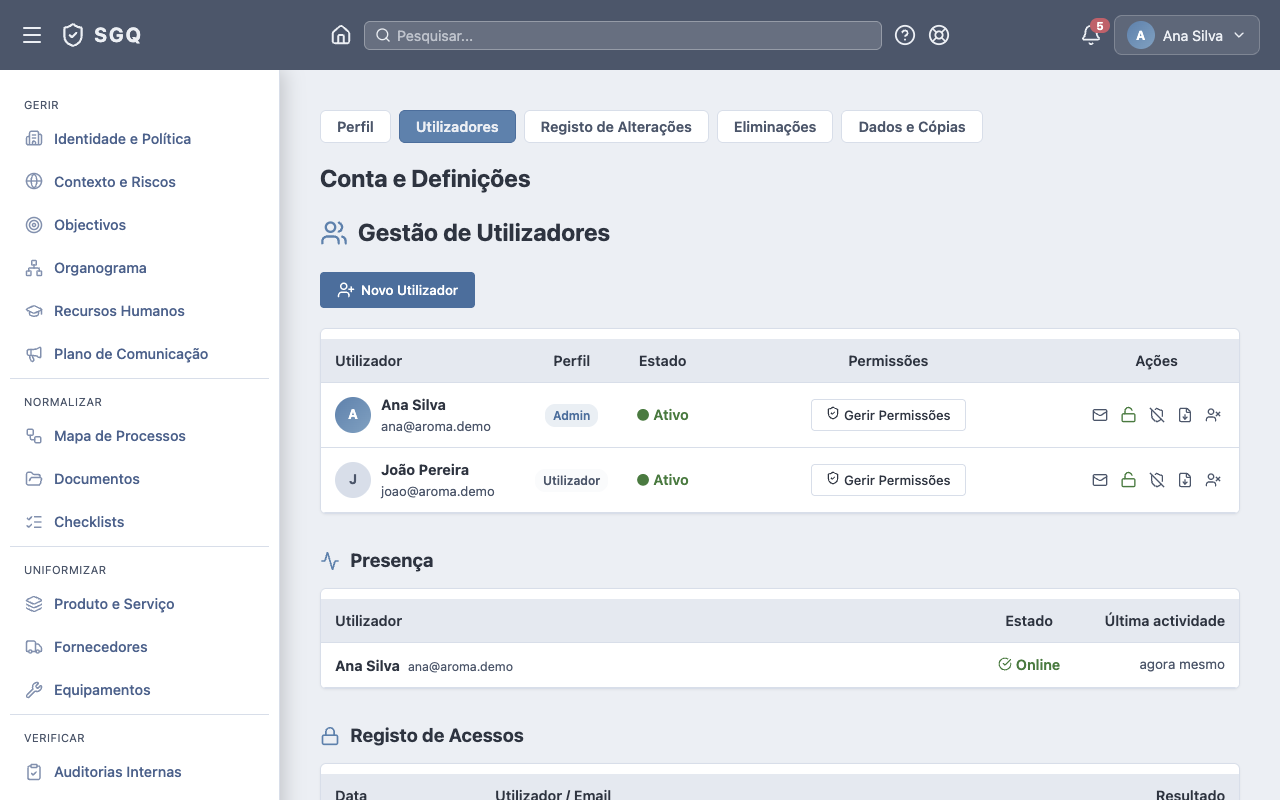Click Ana Silva's avatar in the users table
The height and width of the screenshot is (800, 1280).
coord(353,415)
